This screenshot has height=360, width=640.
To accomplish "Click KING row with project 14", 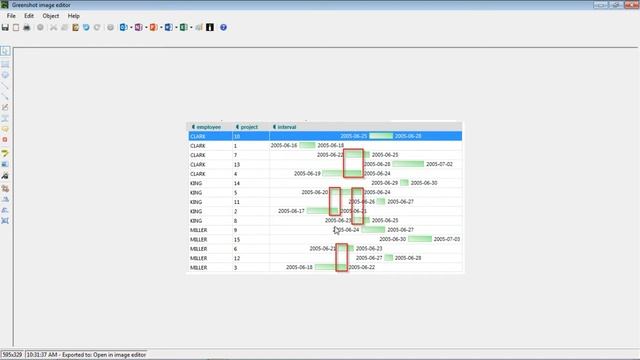I will tap(325, 183).
